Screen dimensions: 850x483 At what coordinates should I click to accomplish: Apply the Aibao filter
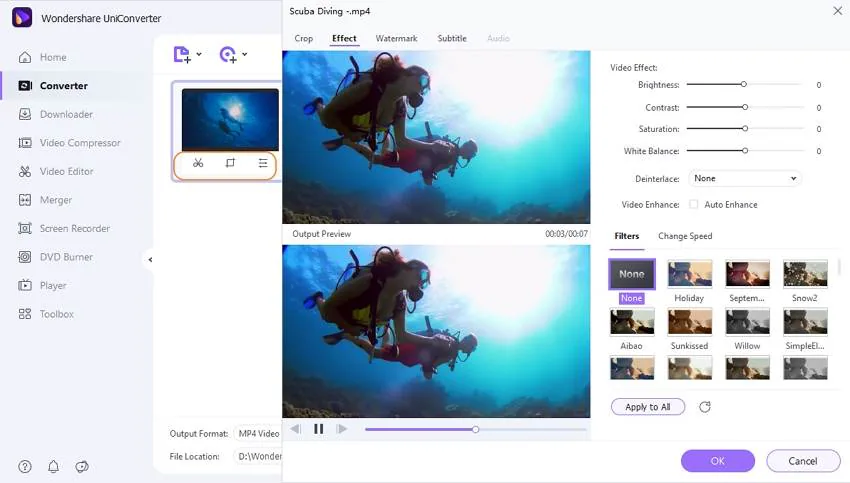pyautogui.click(x=632, y=322)
